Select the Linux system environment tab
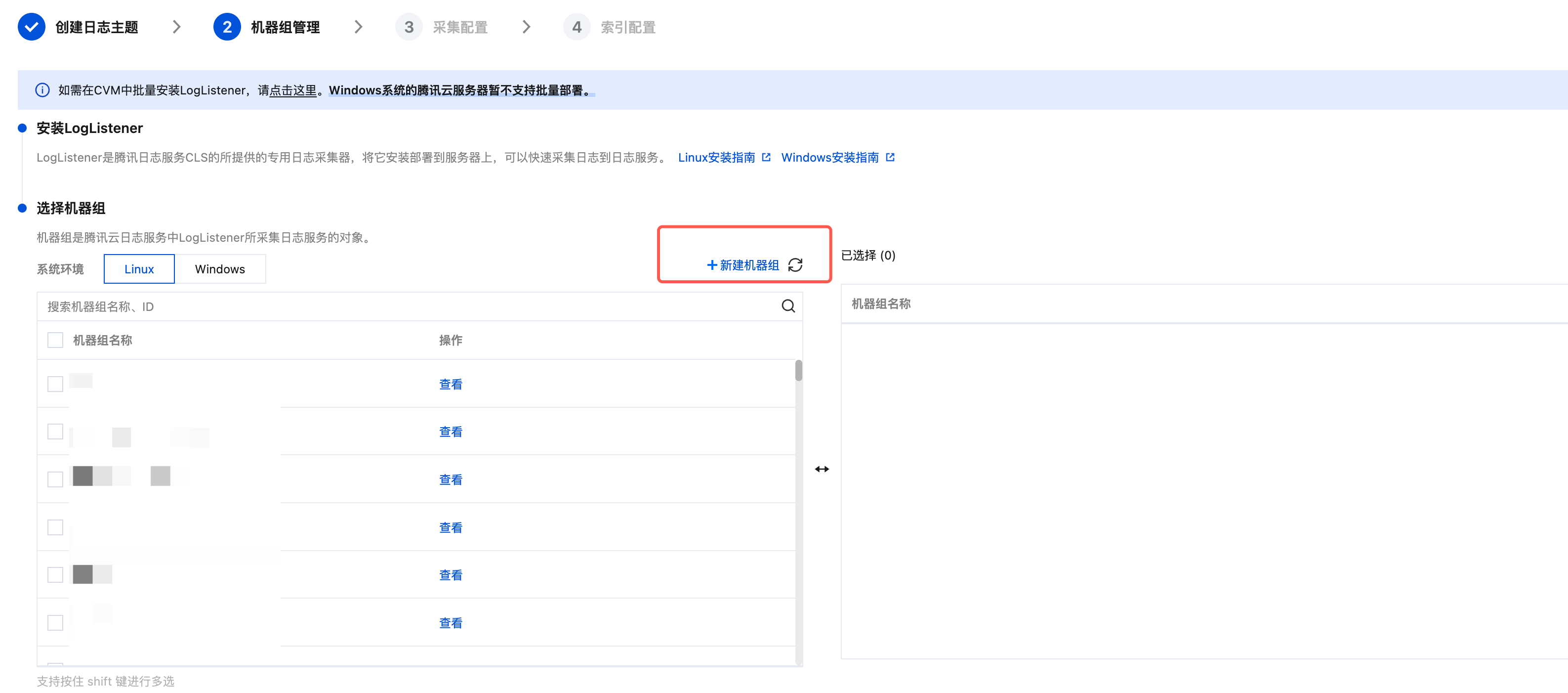The height and width of the screenshot is (693, 1568). (139, 268)
